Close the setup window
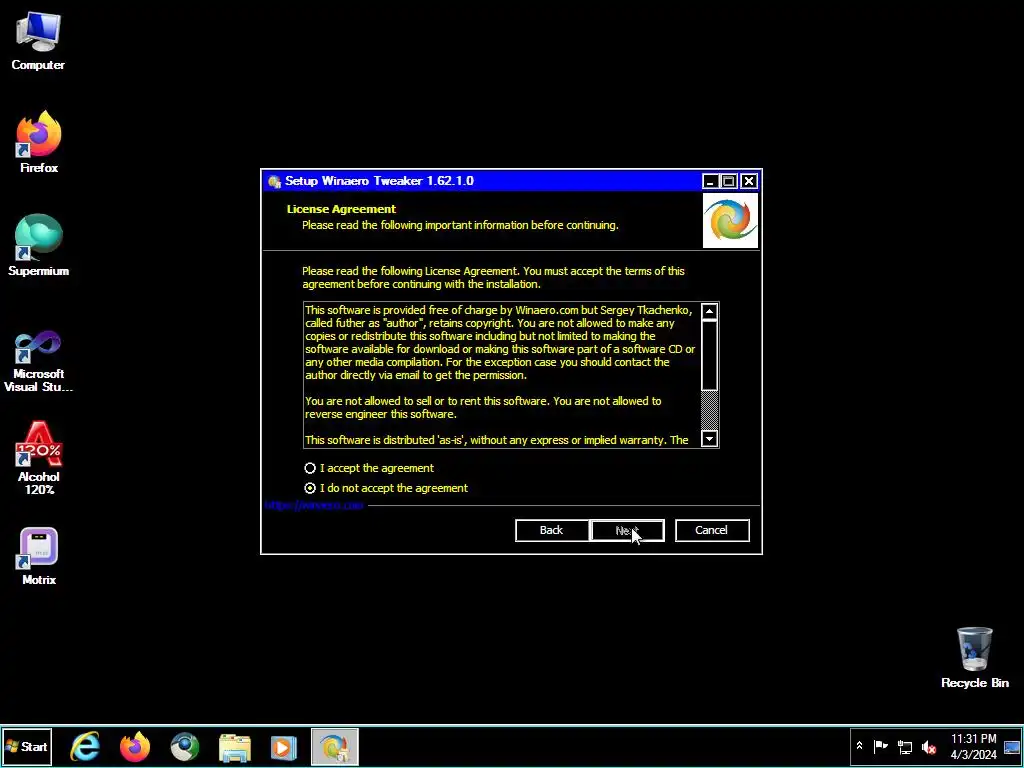The width and height of the screenshot is (1024, 768). (749, 181)
